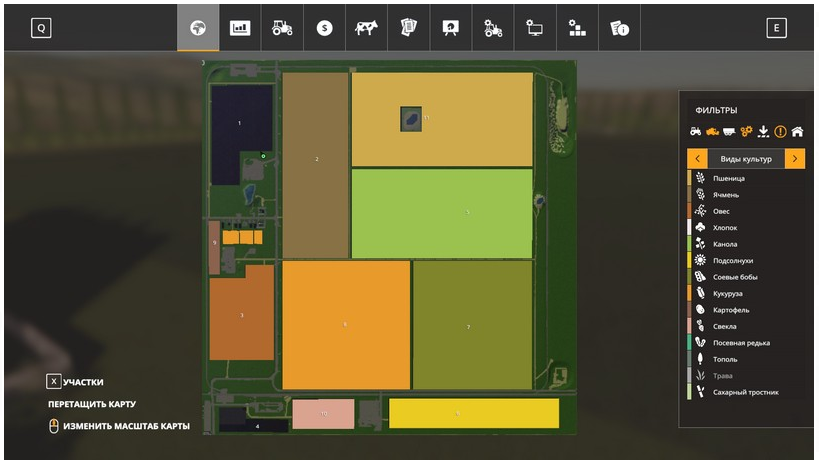Toggle trailer map filter
819x464 pixels.
729,132
